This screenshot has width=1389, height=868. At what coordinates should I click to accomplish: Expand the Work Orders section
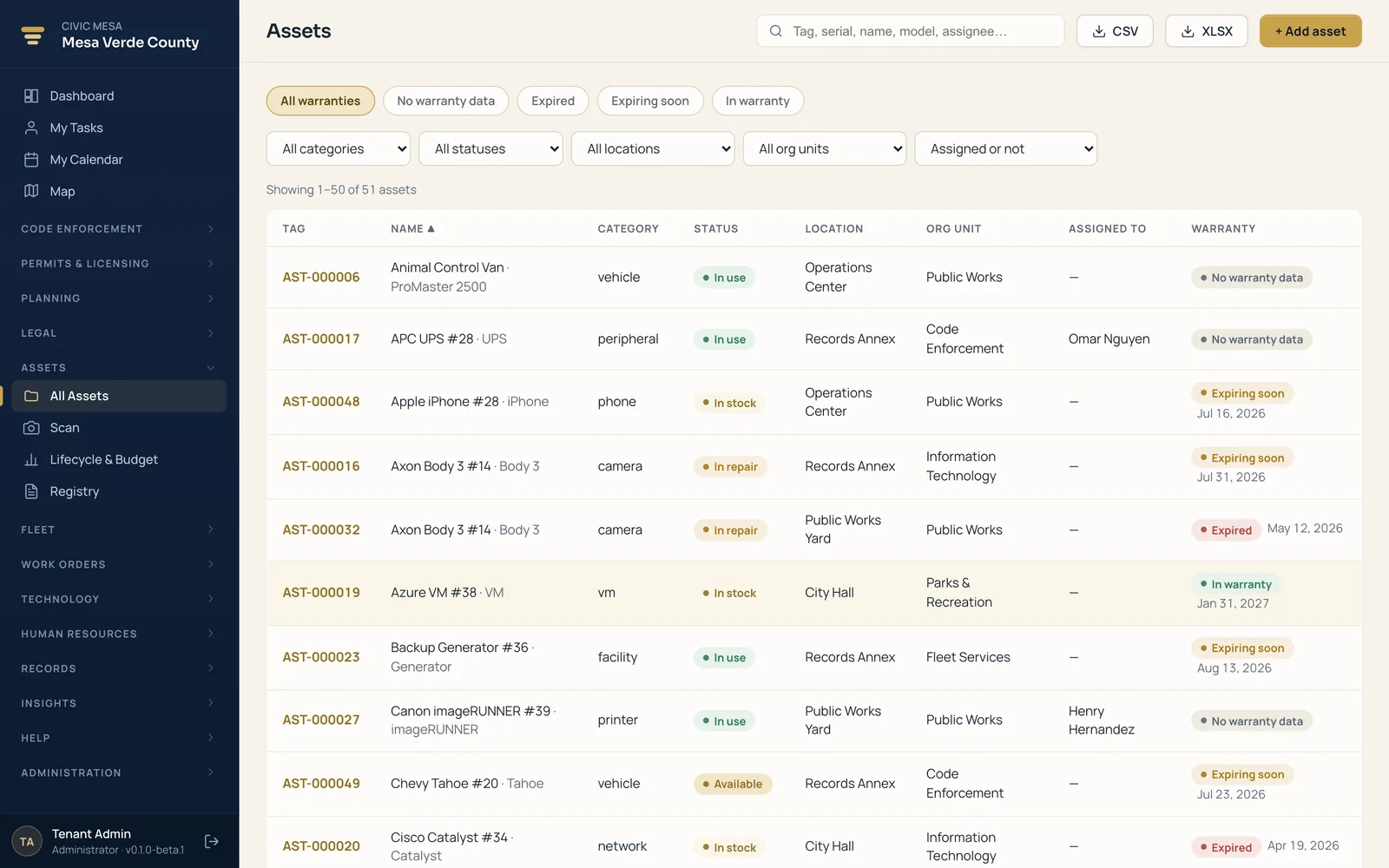pos(119,564)
